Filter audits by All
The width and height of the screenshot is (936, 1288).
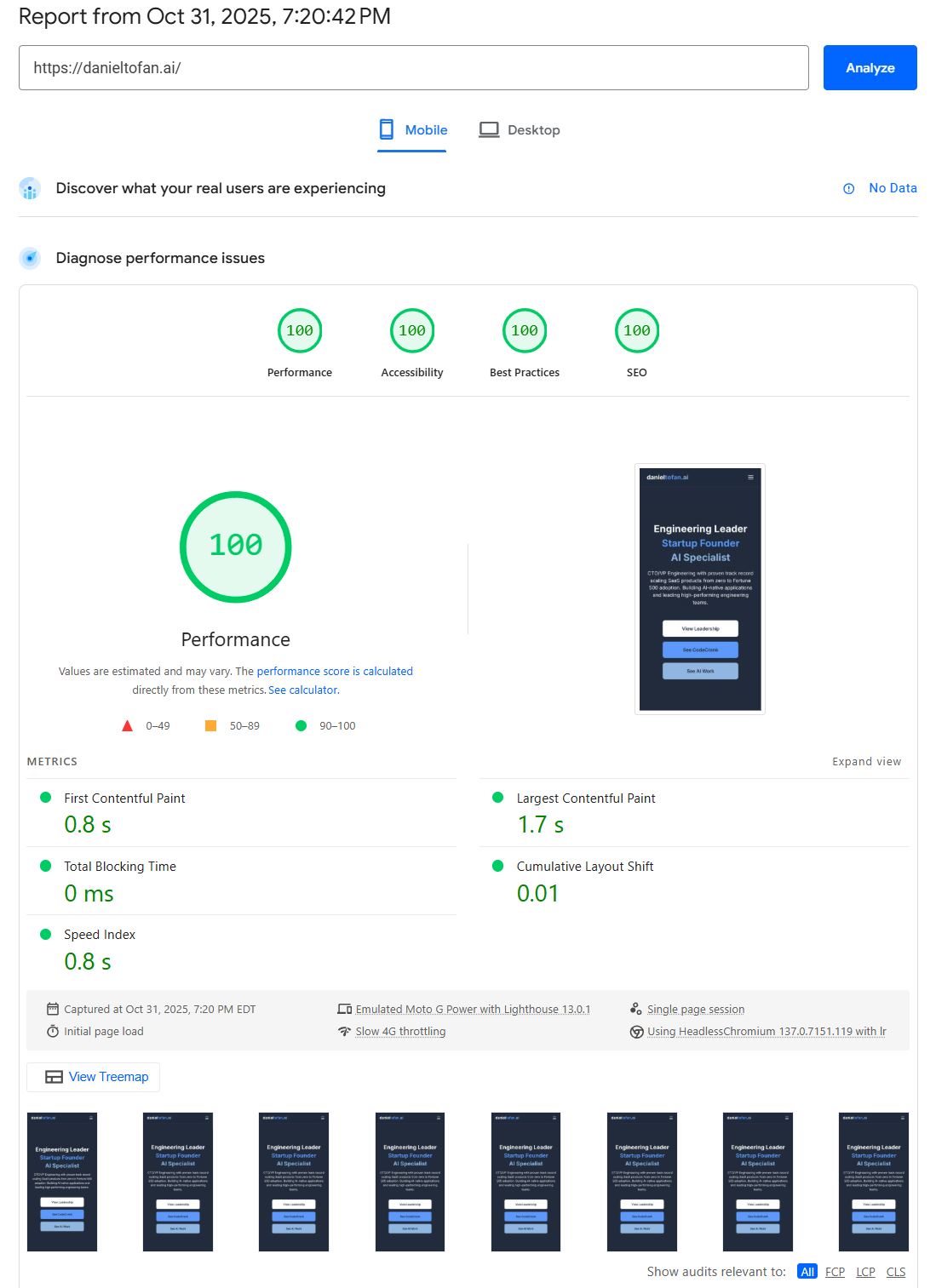[x=807, y=1272]
